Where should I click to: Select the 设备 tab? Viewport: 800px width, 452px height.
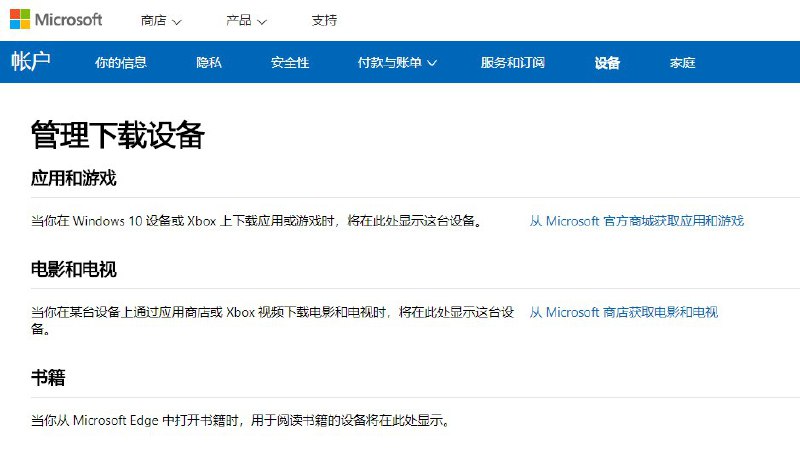click(607, 62)
